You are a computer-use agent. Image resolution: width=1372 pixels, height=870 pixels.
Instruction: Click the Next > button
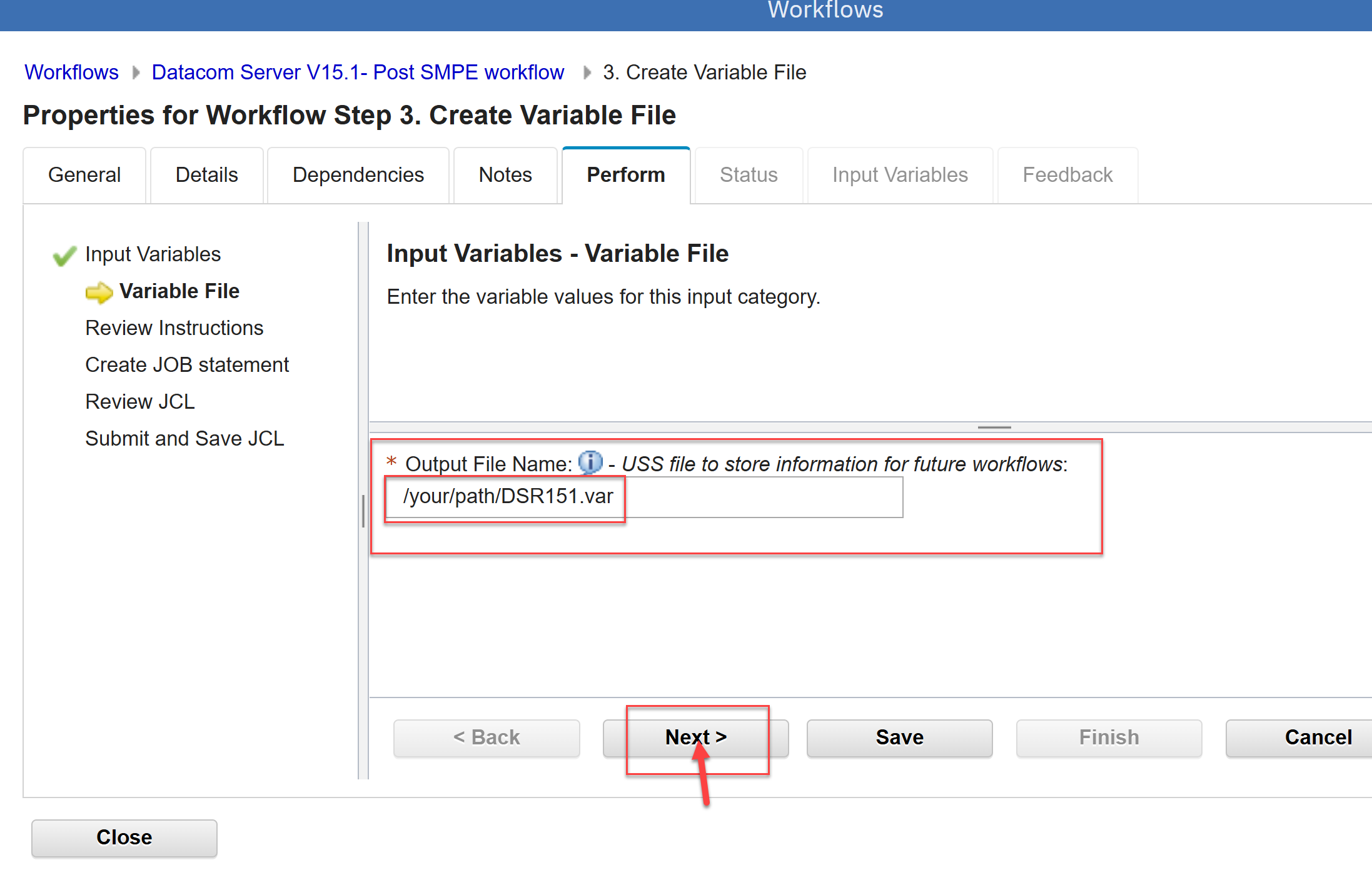click(695, 737)
